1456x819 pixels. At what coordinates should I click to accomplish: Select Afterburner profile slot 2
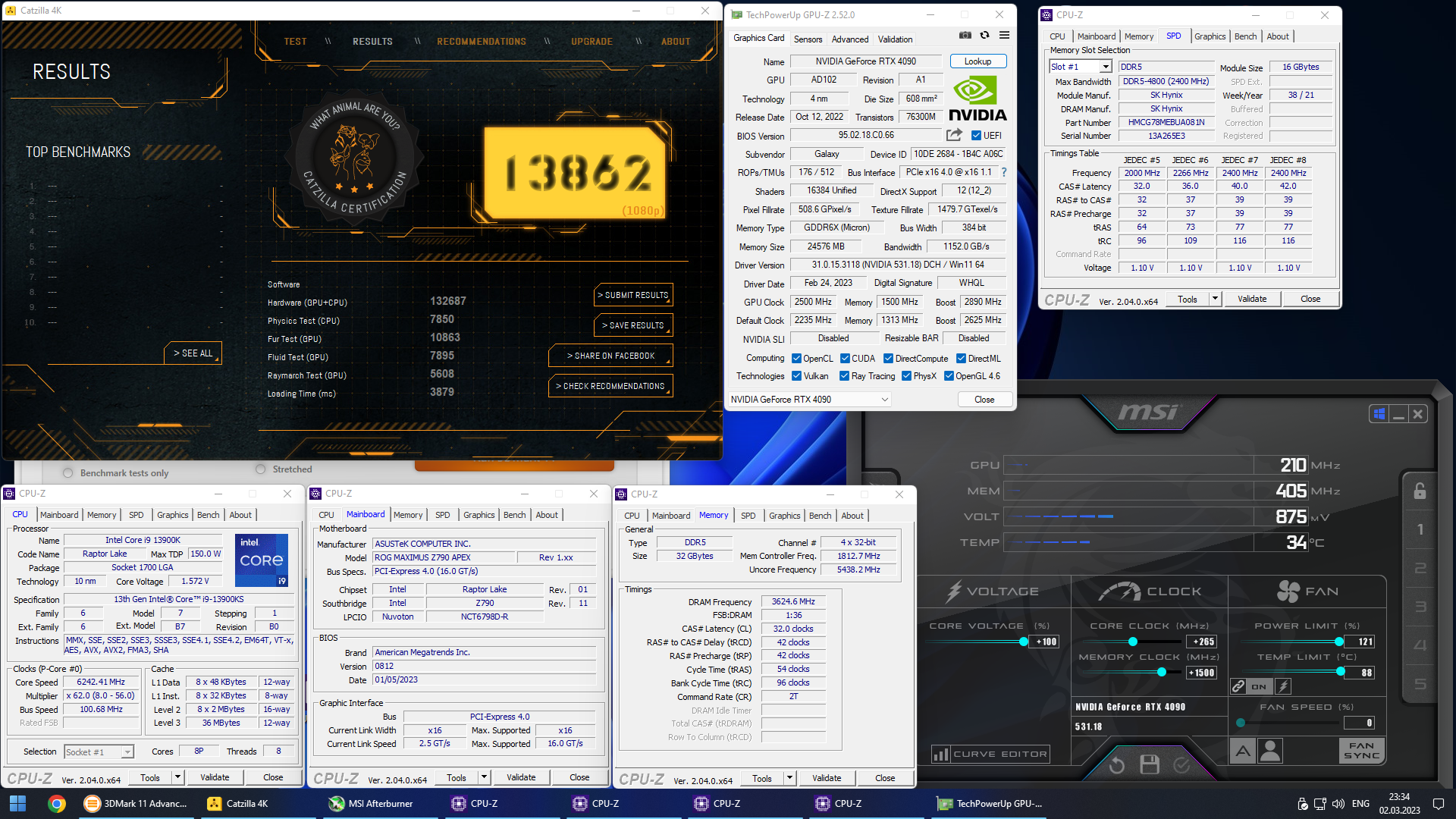[1420, 568]
